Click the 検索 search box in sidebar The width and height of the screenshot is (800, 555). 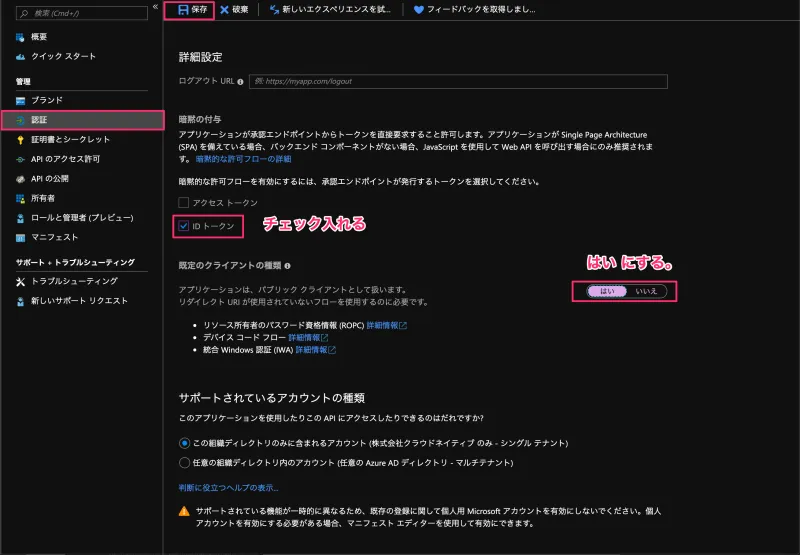[x=82, y=13]
